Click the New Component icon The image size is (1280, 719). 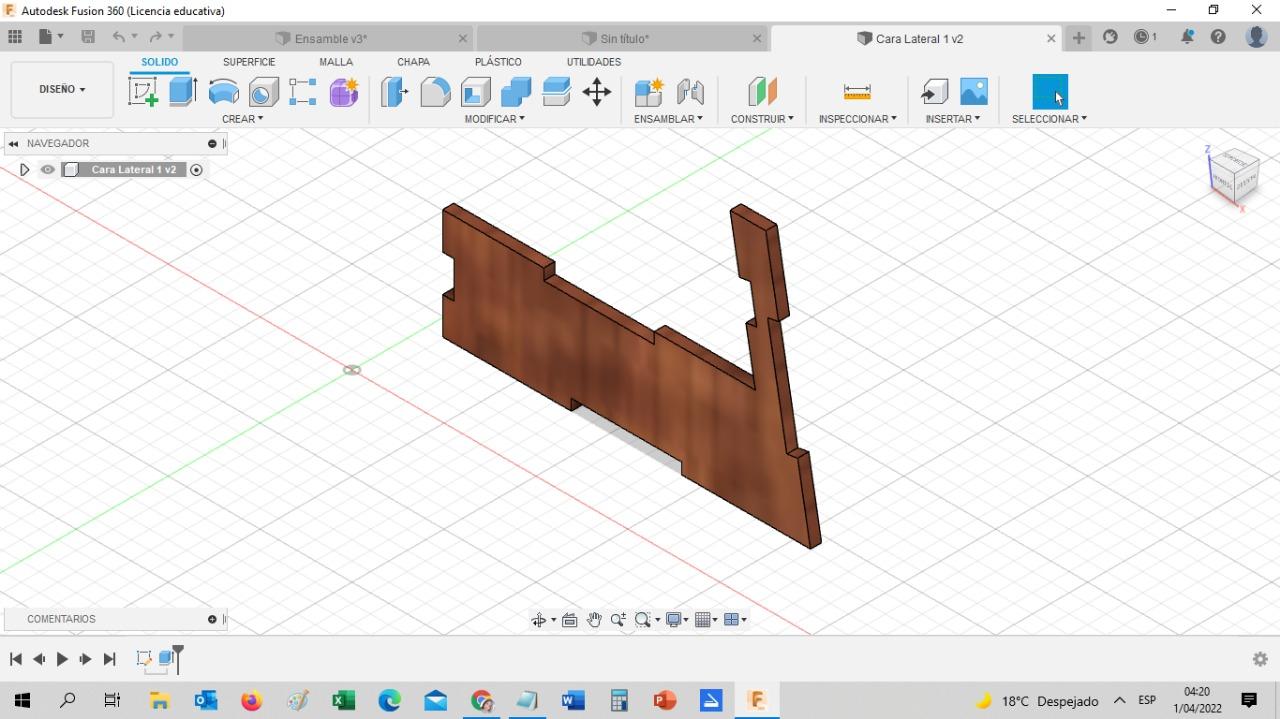coord(649,92)
